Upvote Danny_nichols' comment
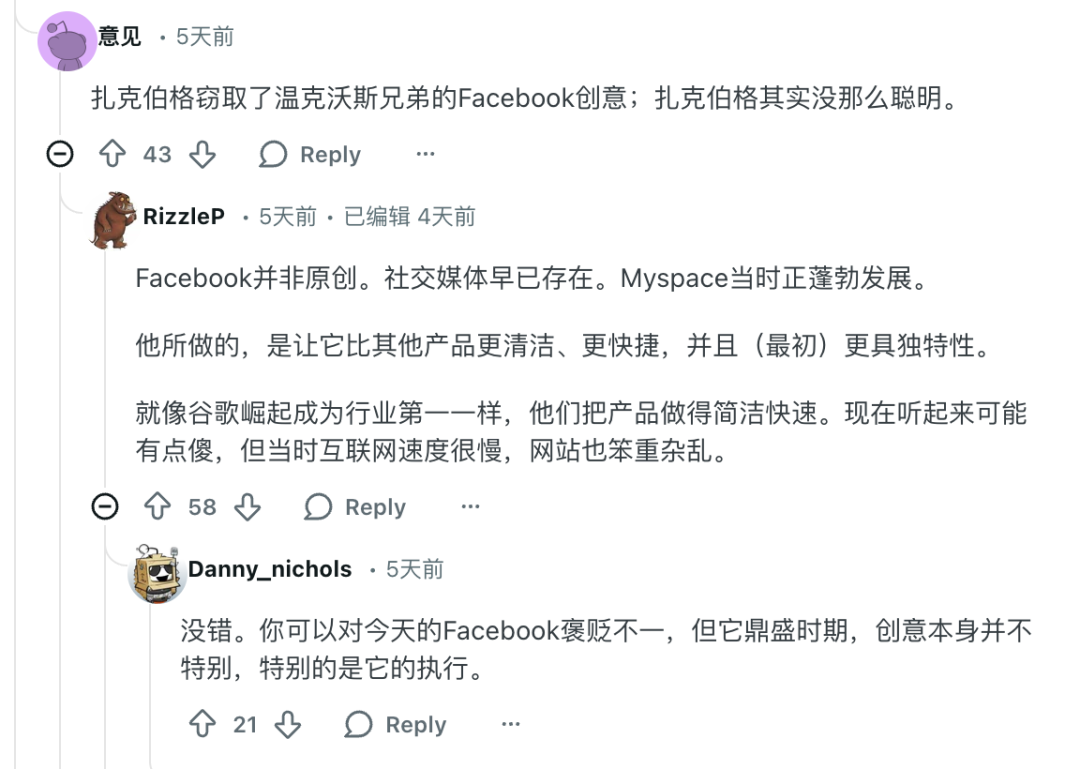 [202, 725]
